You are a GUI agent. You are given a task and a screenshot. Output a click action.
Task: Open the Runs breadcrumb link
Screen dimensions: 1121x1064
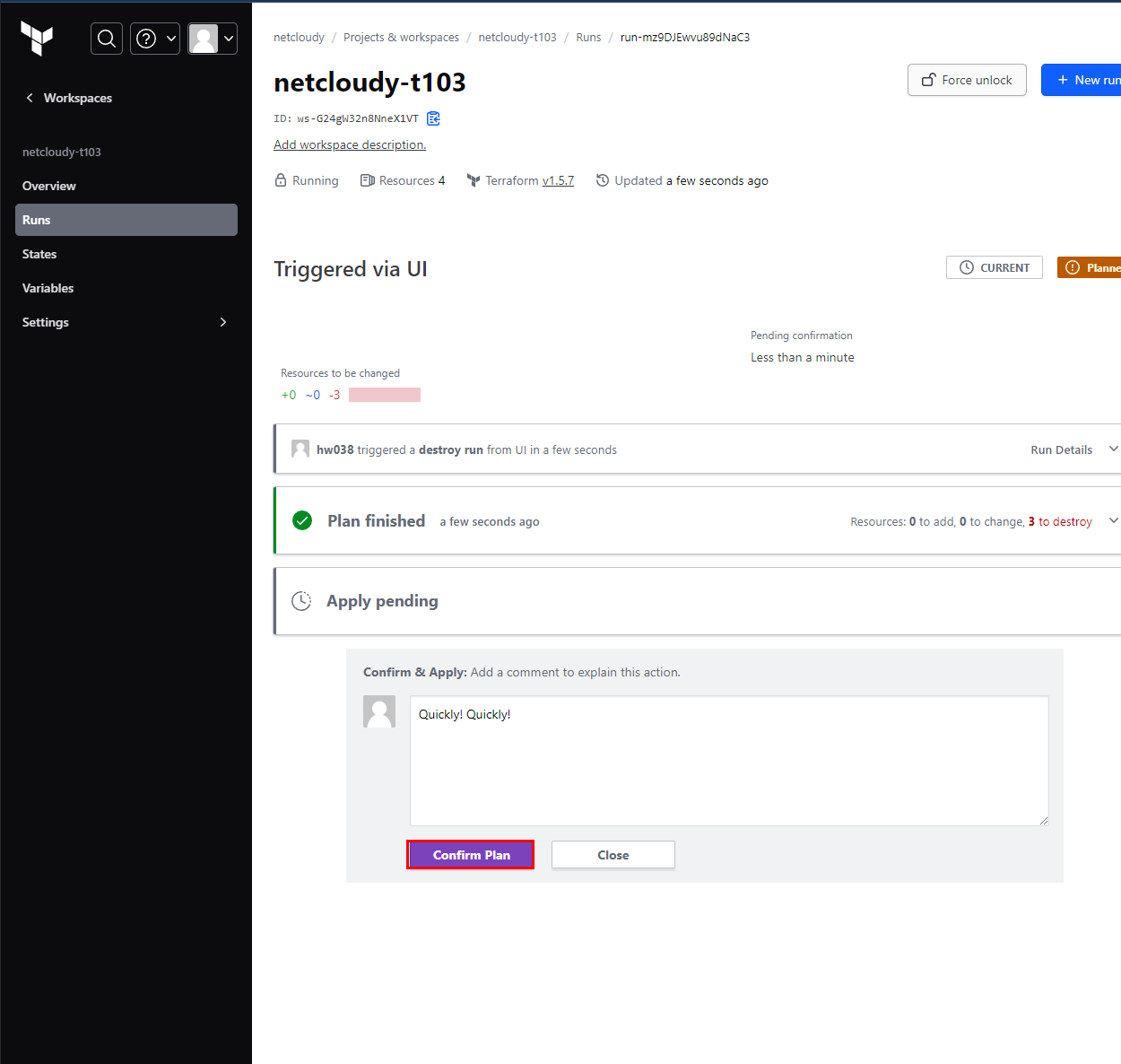(588, 37)
